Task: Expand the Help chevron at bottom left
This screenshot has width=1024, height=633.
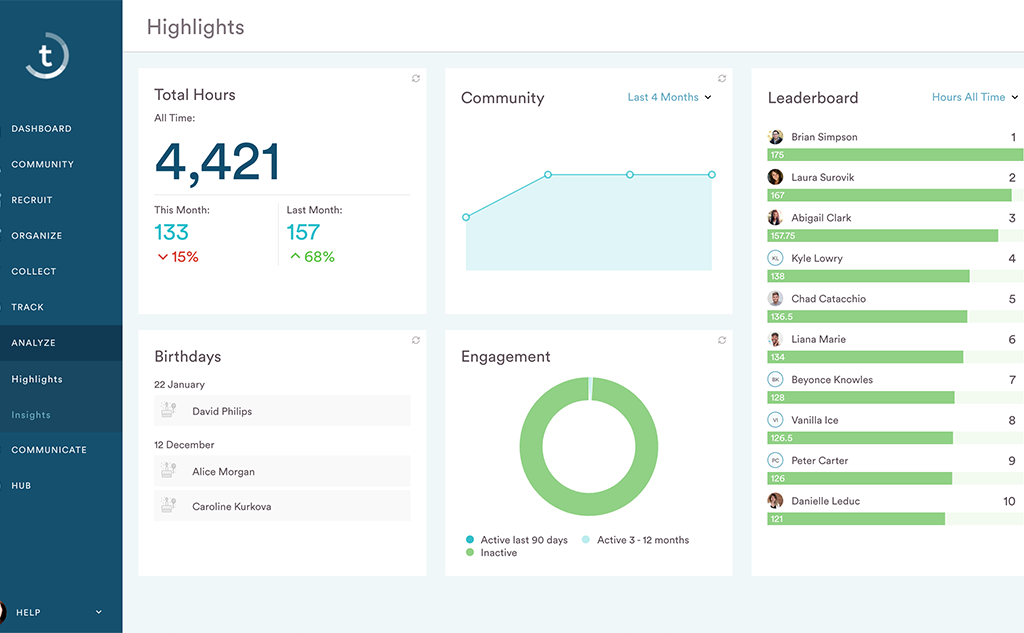Action: click(97, 612)
